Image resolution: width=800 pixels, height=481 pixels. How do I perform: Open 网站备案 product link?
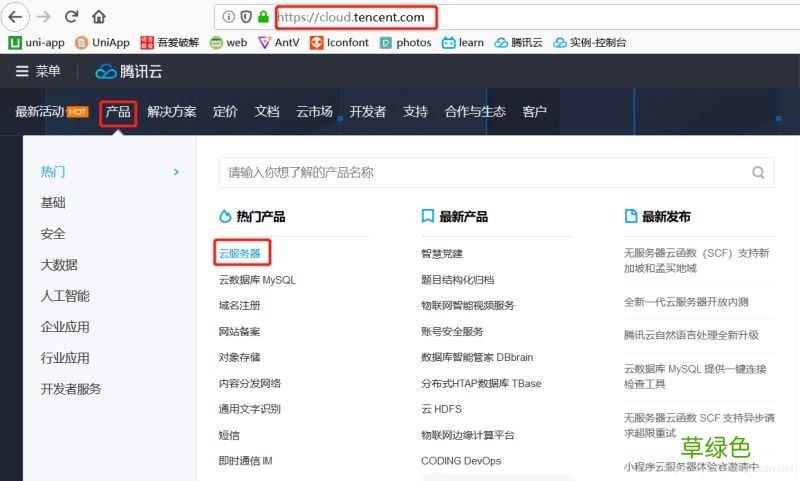(x=240, y=332)
